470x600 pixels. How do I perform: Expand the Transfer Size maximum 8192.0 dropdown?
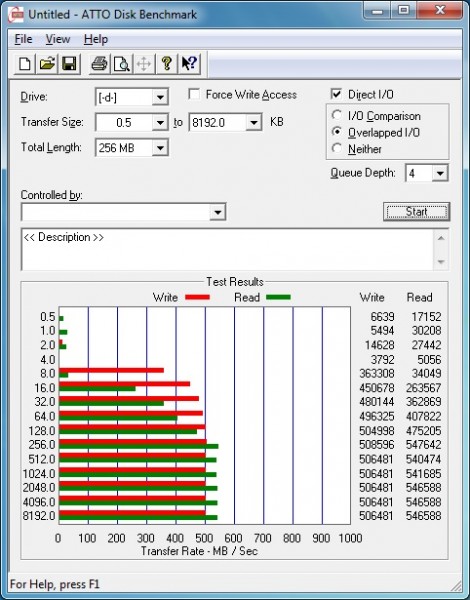click(253, 122)
